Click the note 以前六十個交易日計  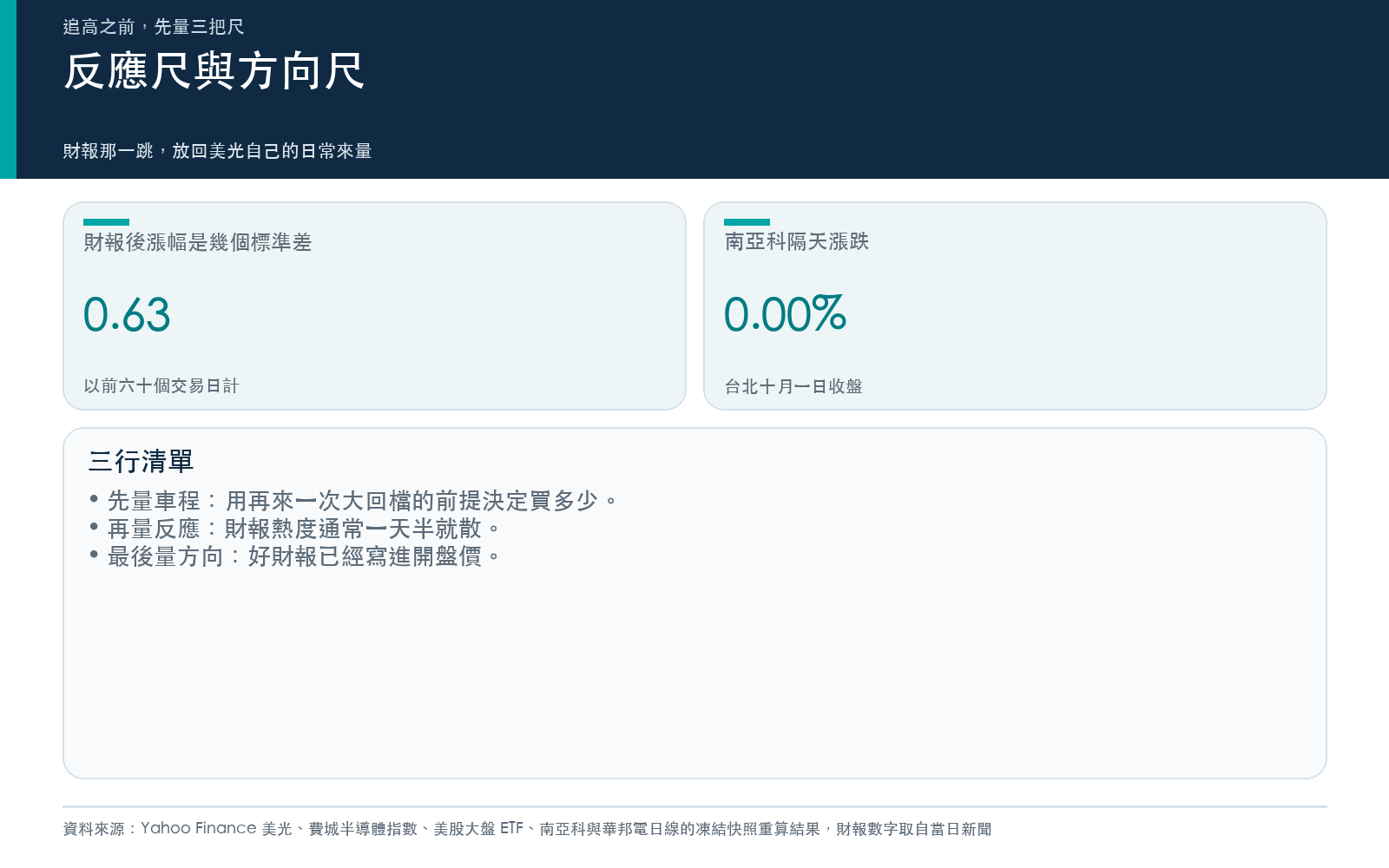[x=161, y=385]
